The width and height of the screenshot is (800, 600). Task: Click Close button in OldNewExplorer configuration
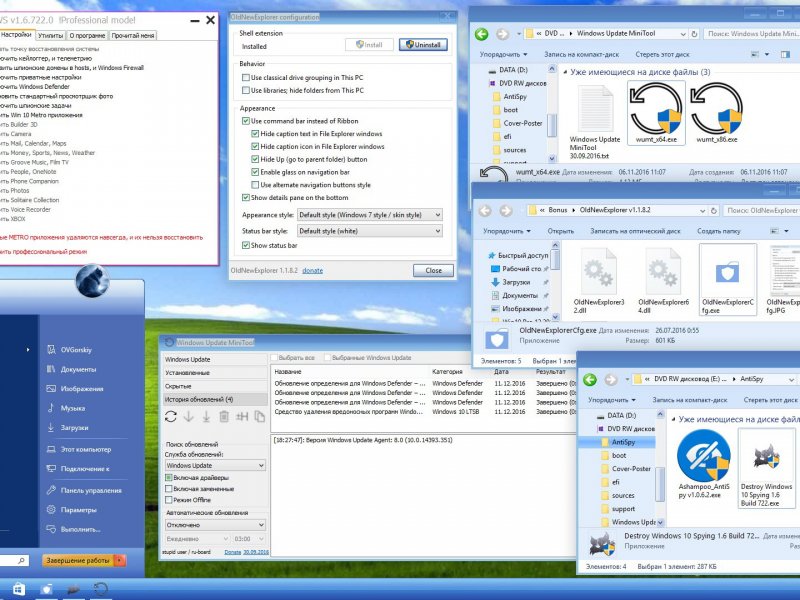(433, 270)
